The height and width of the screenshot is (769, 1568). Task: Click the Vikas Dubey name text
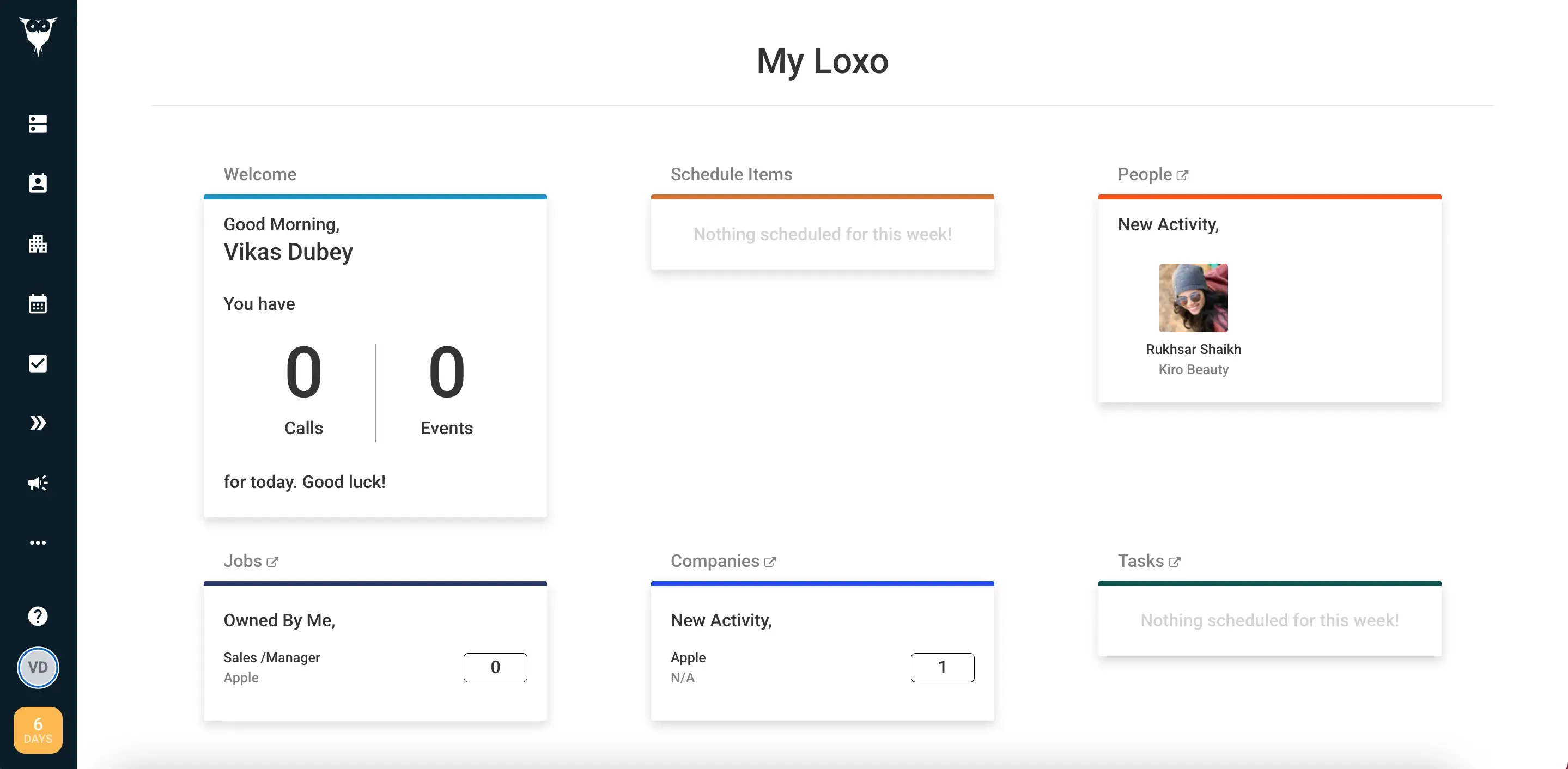tap(288, 252)
